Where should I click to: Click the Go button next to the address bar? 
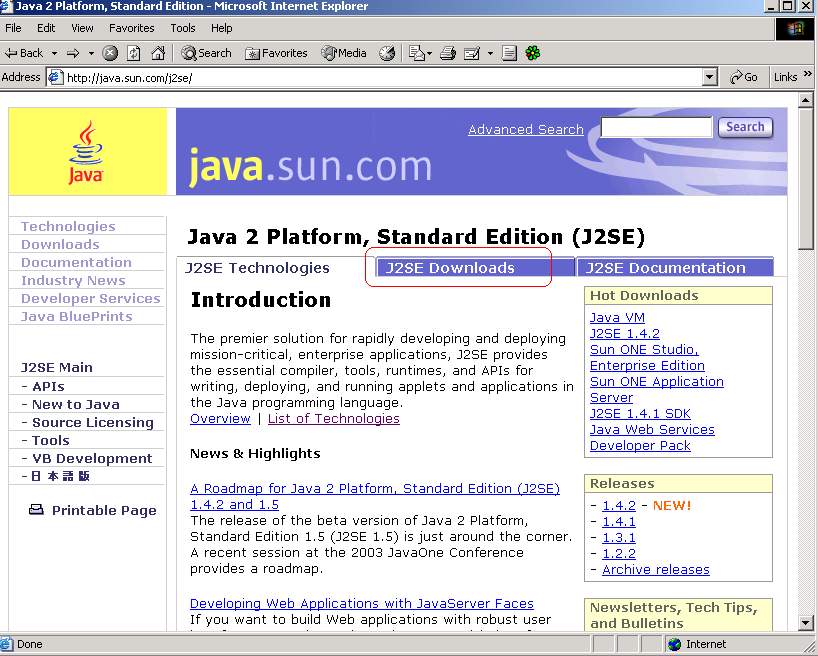click(743, 78)
